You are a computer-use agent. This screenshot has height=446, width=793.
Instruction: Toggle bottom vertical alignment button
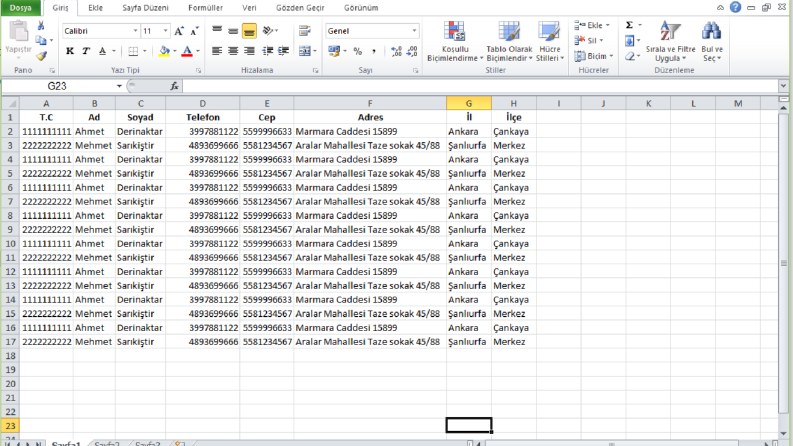(249, 31)
